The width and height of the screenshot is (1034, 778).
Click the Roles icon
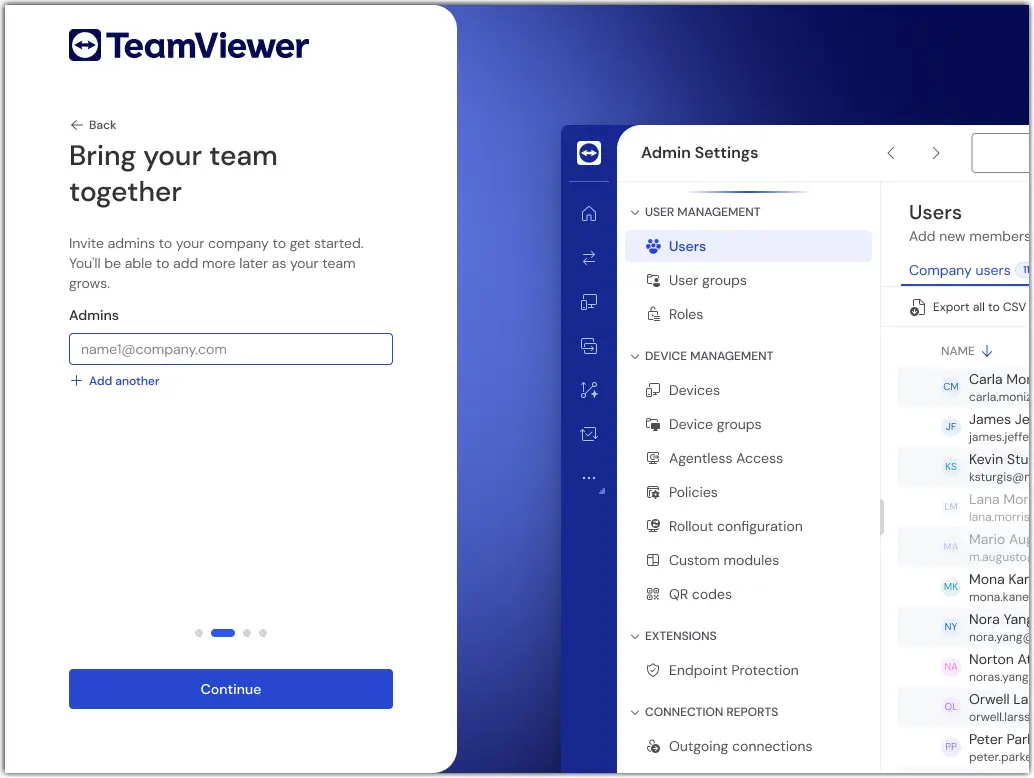pos(653,314)
